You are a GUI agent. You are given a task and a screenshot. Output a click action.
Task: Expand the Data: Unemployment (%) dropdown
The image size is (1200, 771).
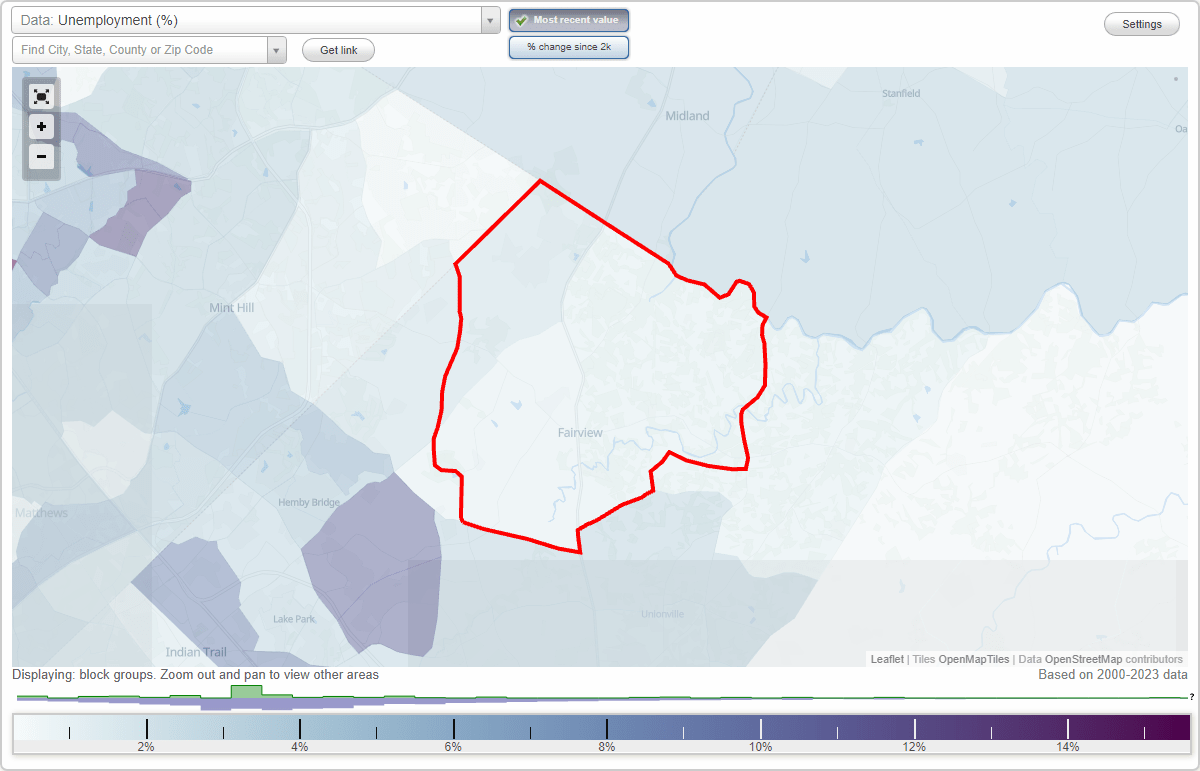click(489, 20)
